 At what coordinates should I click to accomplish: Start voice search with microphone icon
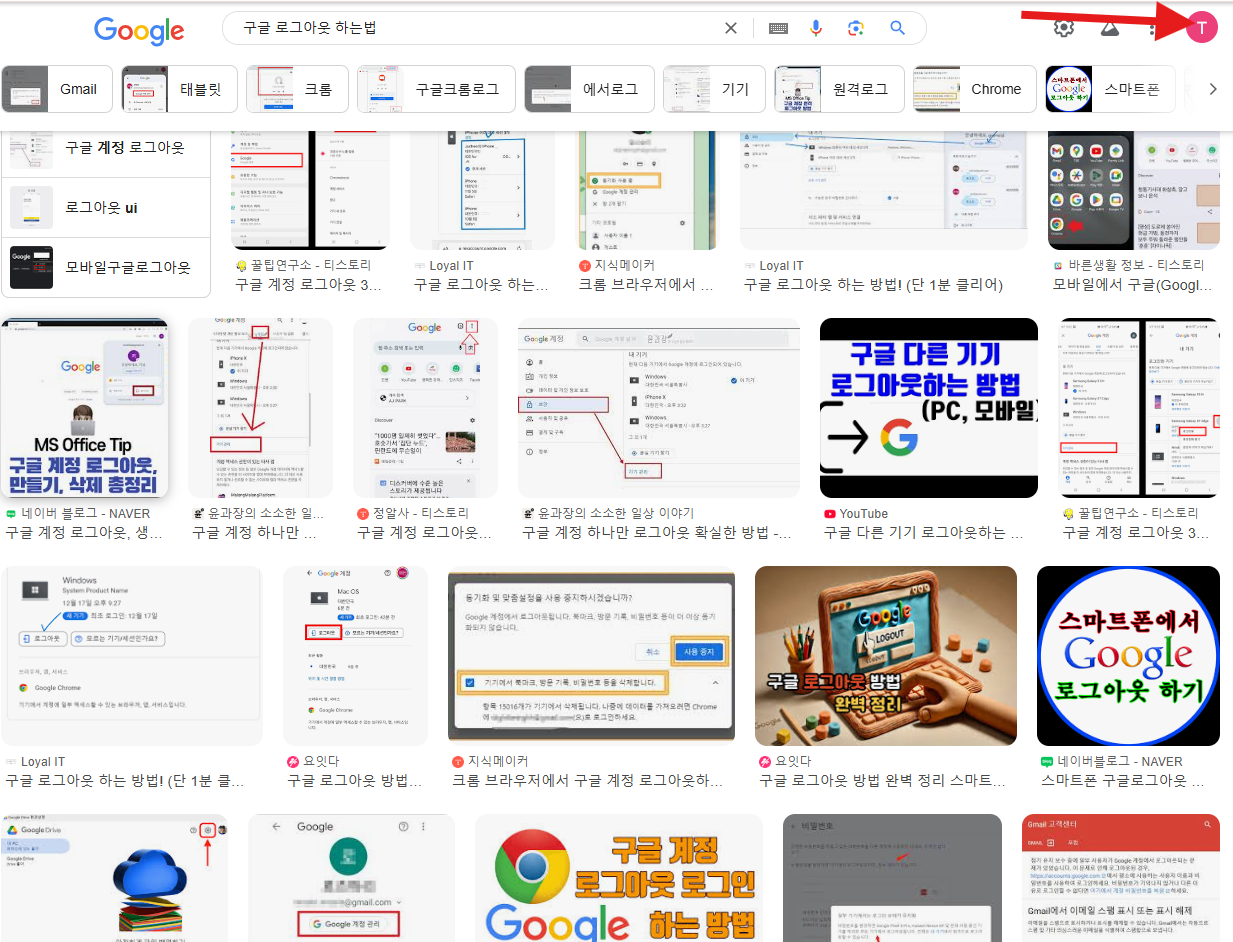(816, 28)
